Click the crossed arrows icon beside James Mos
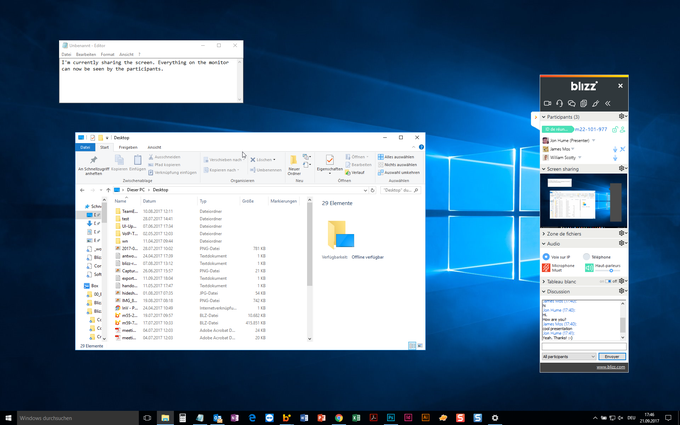Screen dimensions: 680x425 (622, 149)
